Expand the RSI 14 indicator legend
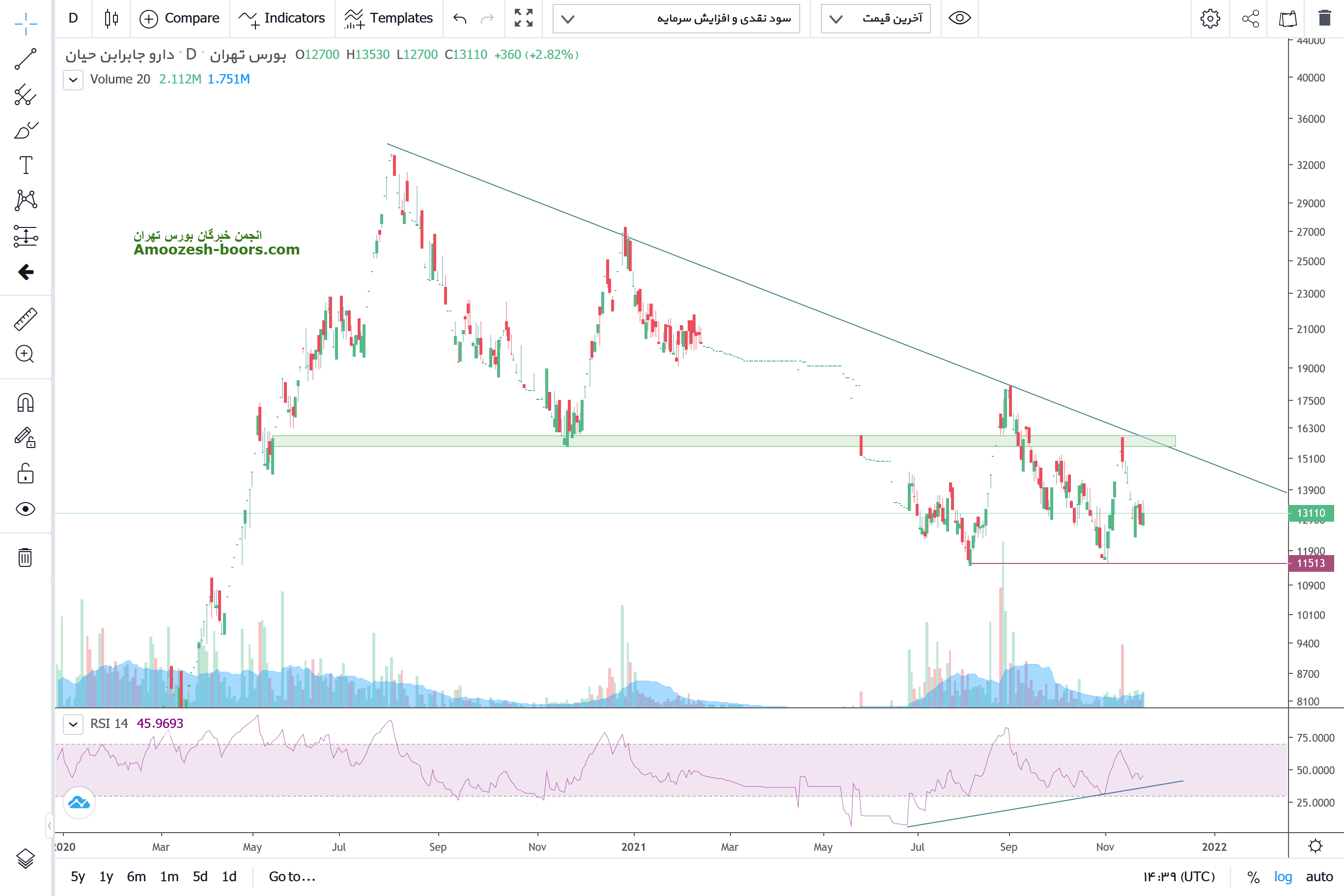Image resolution: width=1344 pixels, height=896 pixels. (x=73, y=724)
